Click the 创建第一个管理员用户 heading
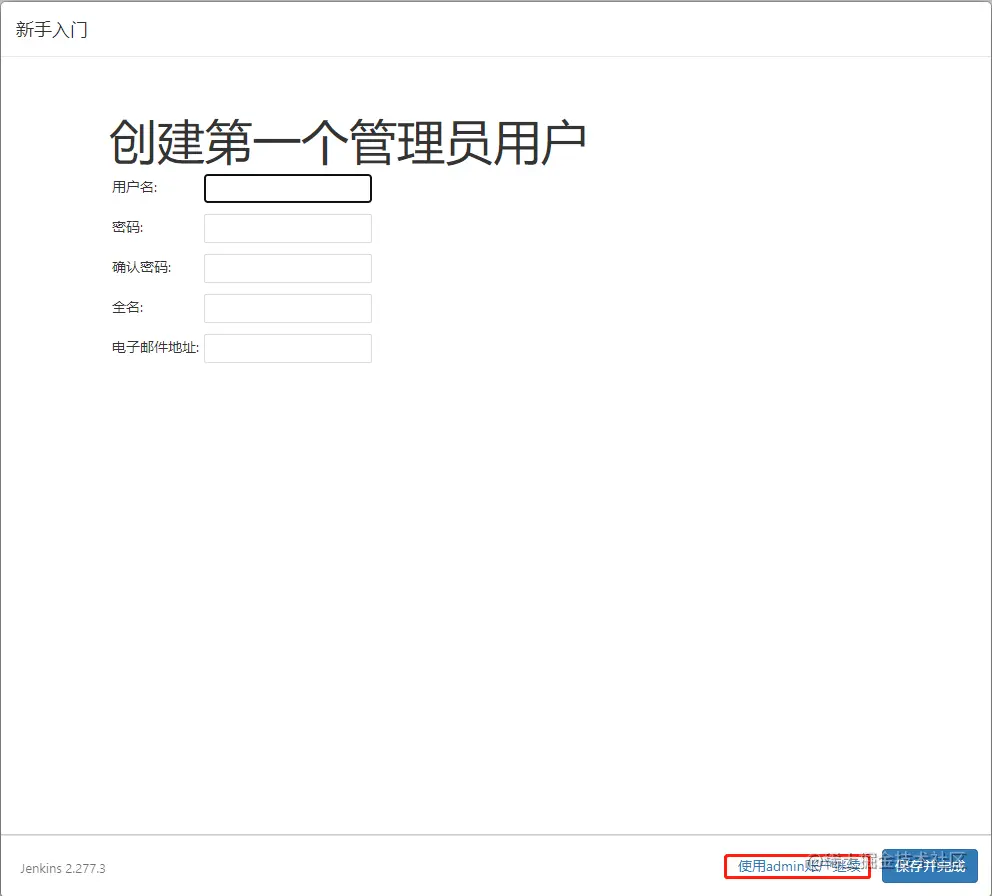 pos(347,142)
